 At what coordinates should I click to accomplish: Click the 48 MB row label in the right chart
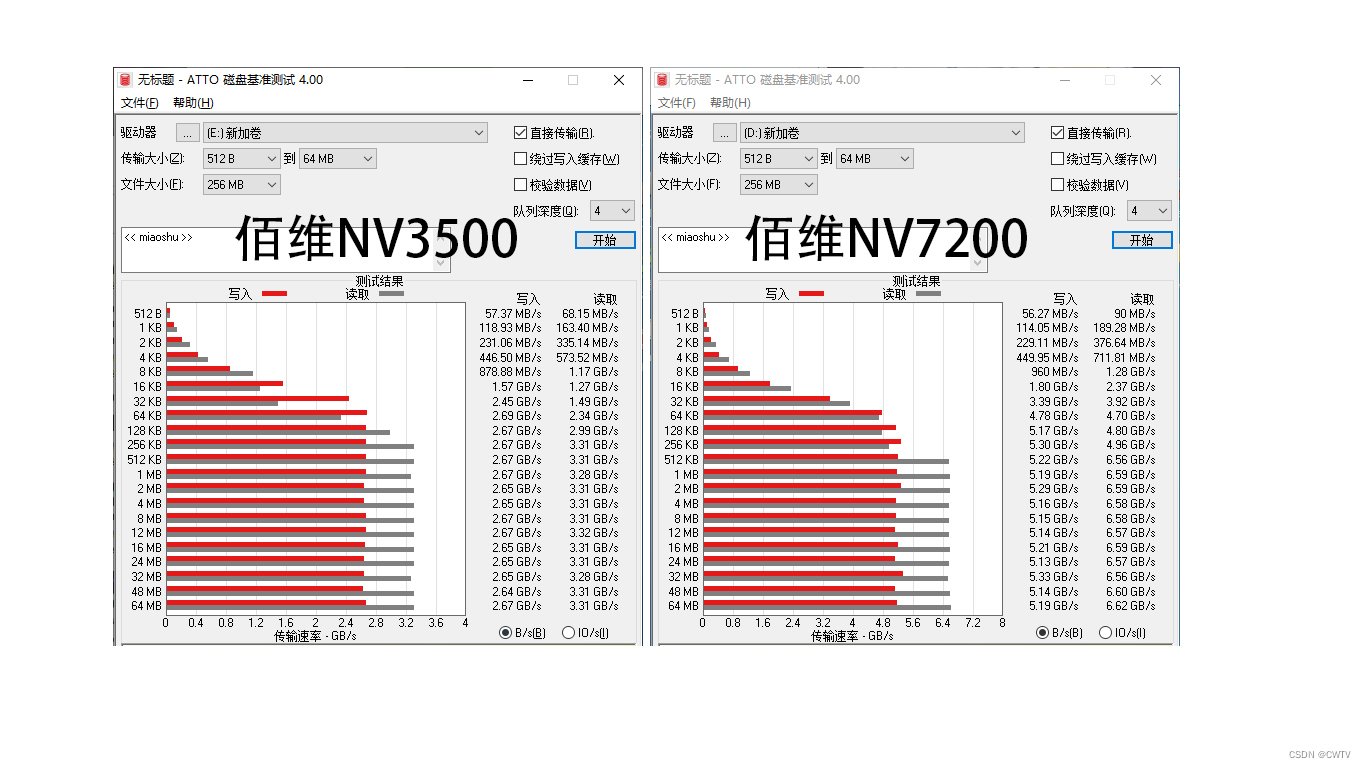[x=683, y=592]
